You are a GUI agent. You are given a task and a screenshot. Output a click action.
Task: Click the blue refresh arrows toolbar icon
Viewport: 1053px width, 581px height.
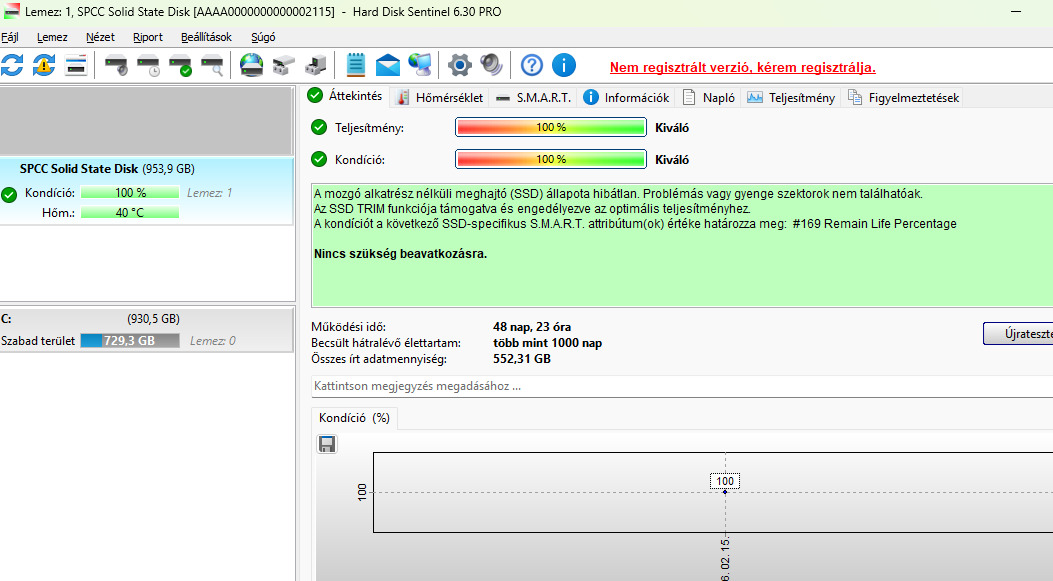tap(12, 65)
